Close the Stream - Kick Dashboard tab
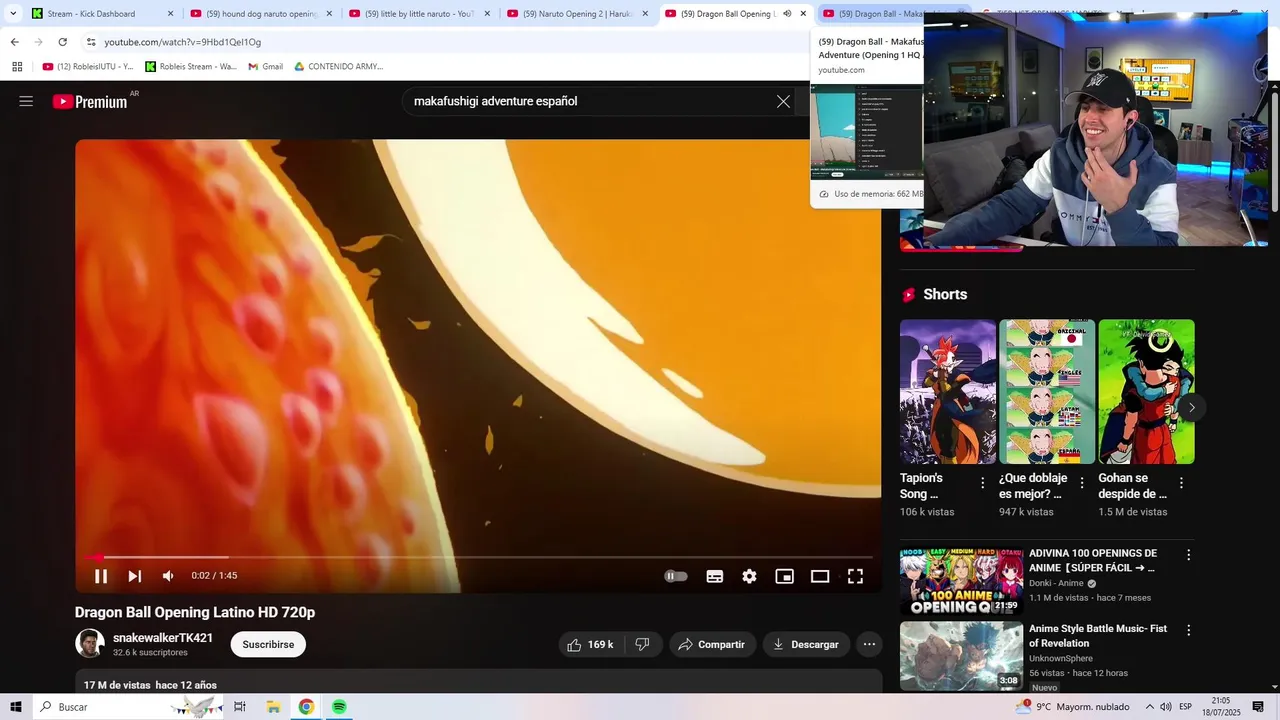Viewport: 1280px width, 720px height. click(x=170, y=14)
